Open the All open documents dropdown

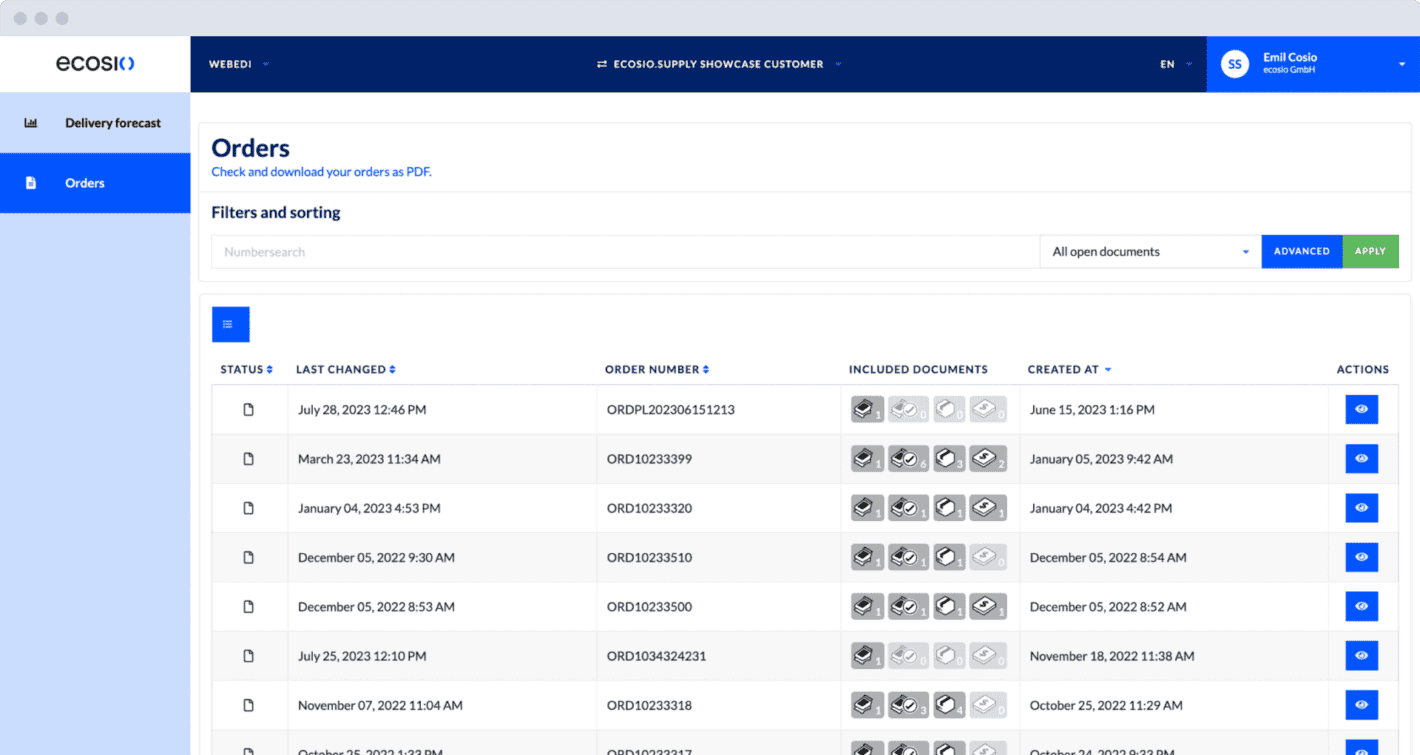pyautogui.click(x=1148, y=251)
